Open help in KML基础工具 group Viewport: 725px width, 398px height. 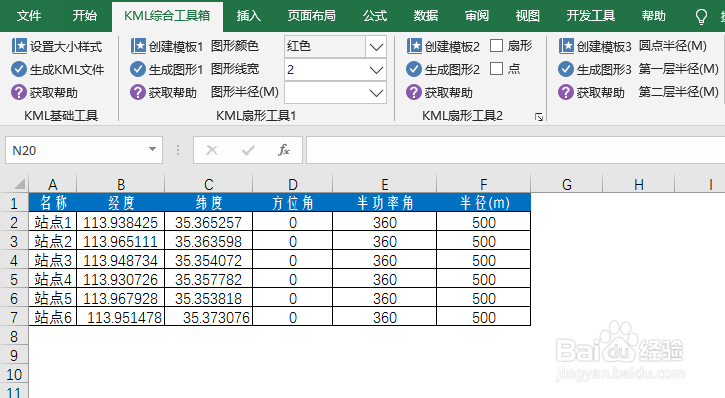point(19,92)
